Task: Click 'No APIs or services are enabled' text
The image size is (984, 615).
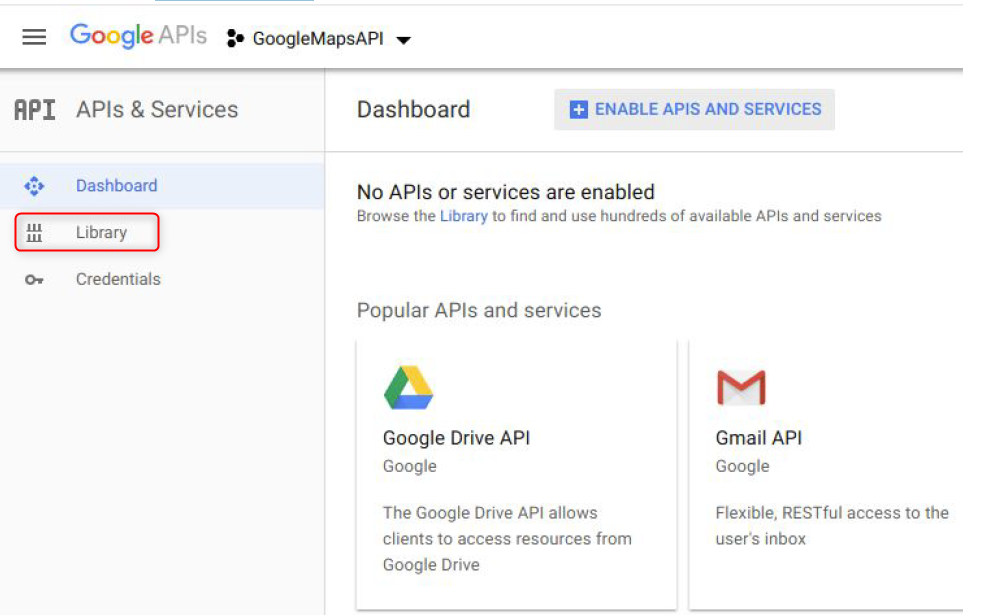Action: (505, 192)
